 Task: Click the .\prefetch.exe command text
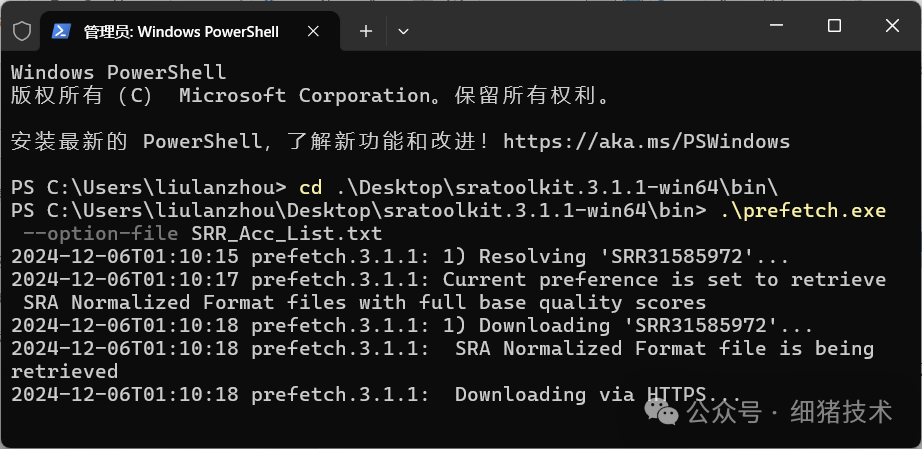coord(802,211)
